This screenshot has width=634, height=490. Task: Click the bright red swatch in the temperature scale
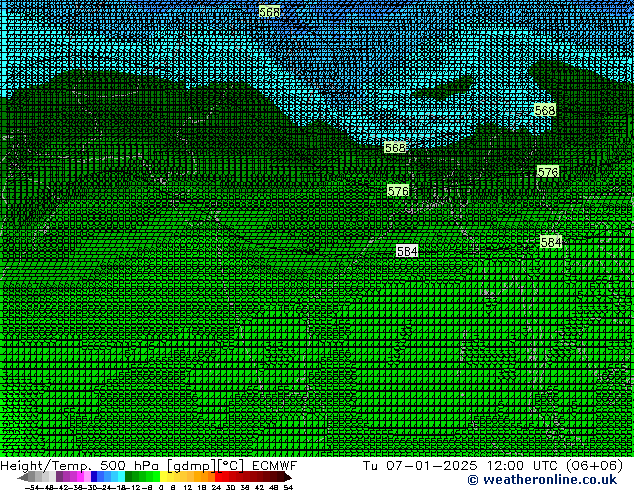click(x=219, y=476)
